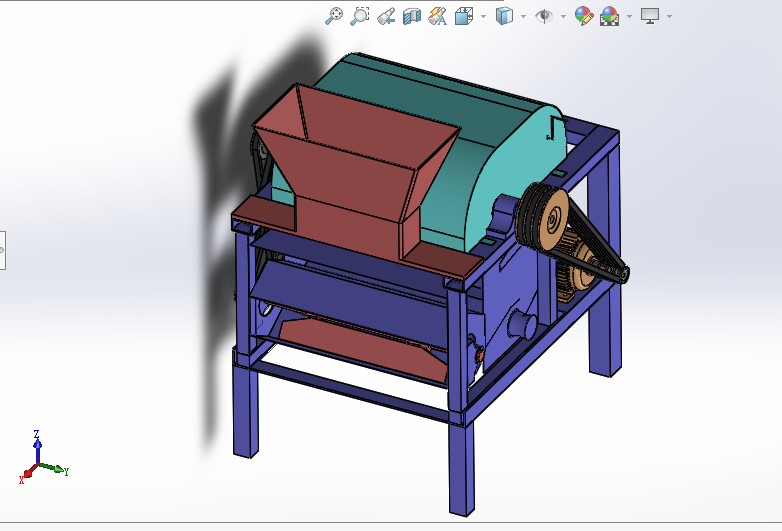Toggle the Section View tool

pos(412,16)
